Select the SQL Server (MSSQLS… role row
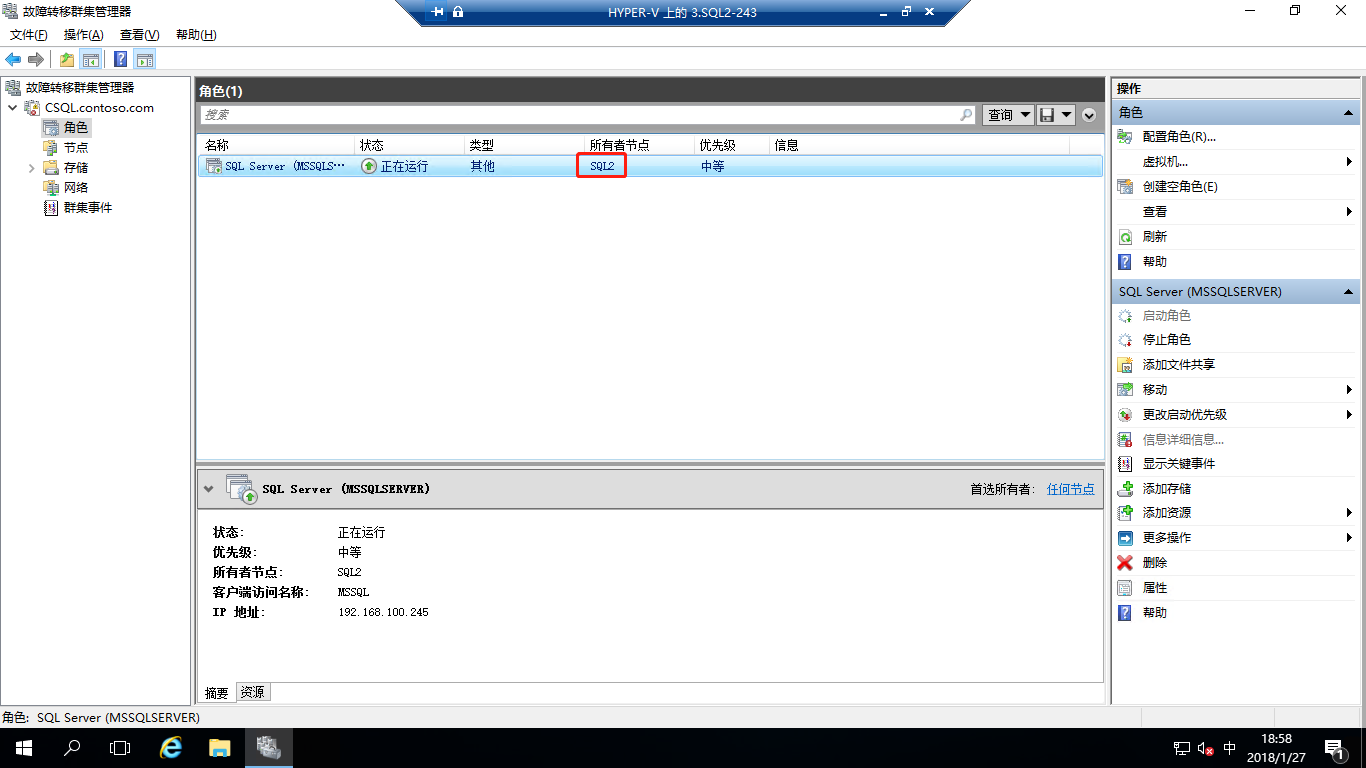 [x=650, y=166]
